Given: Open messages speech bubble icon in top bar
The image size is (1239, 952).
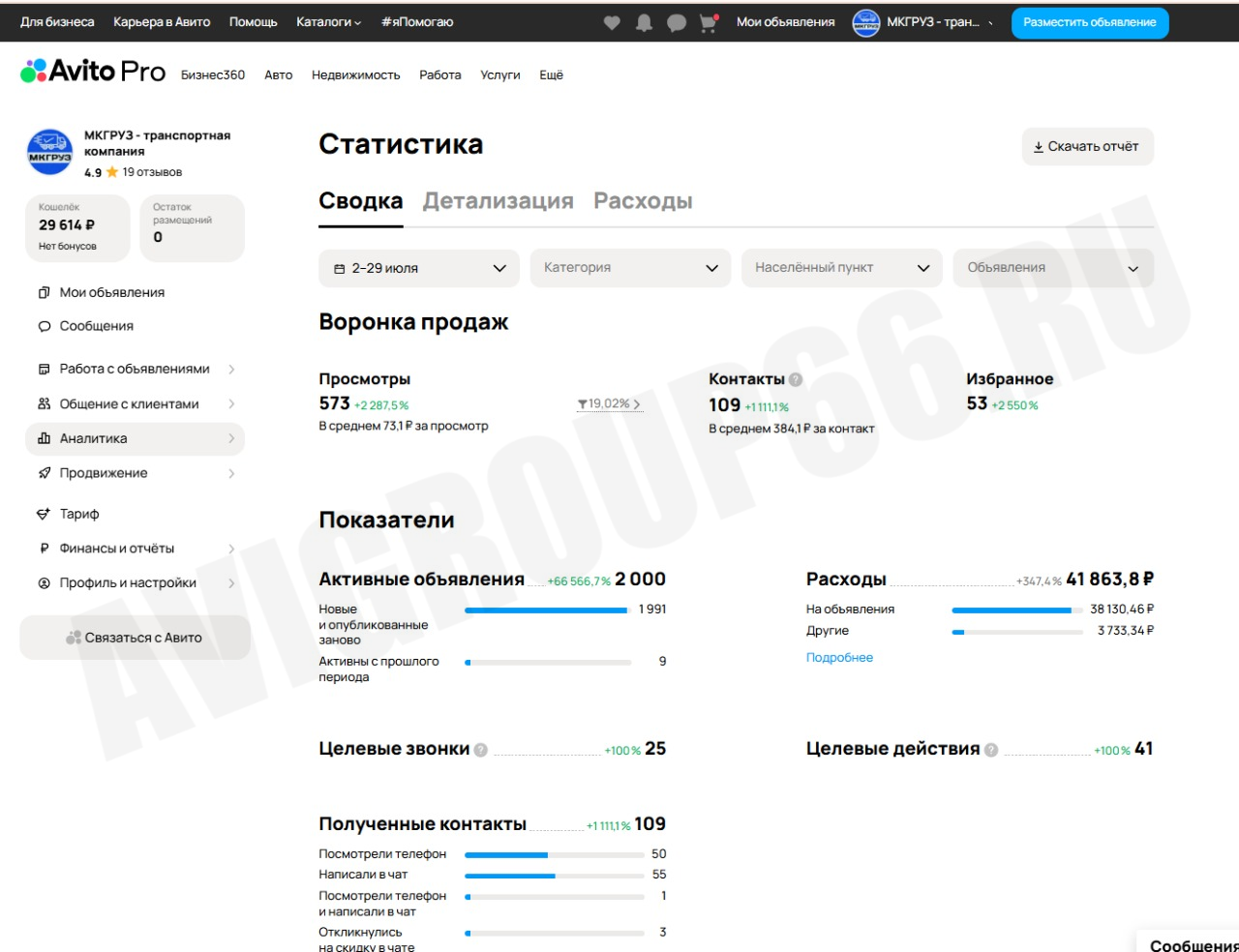Looking at the screenshot, I should 677,22.
